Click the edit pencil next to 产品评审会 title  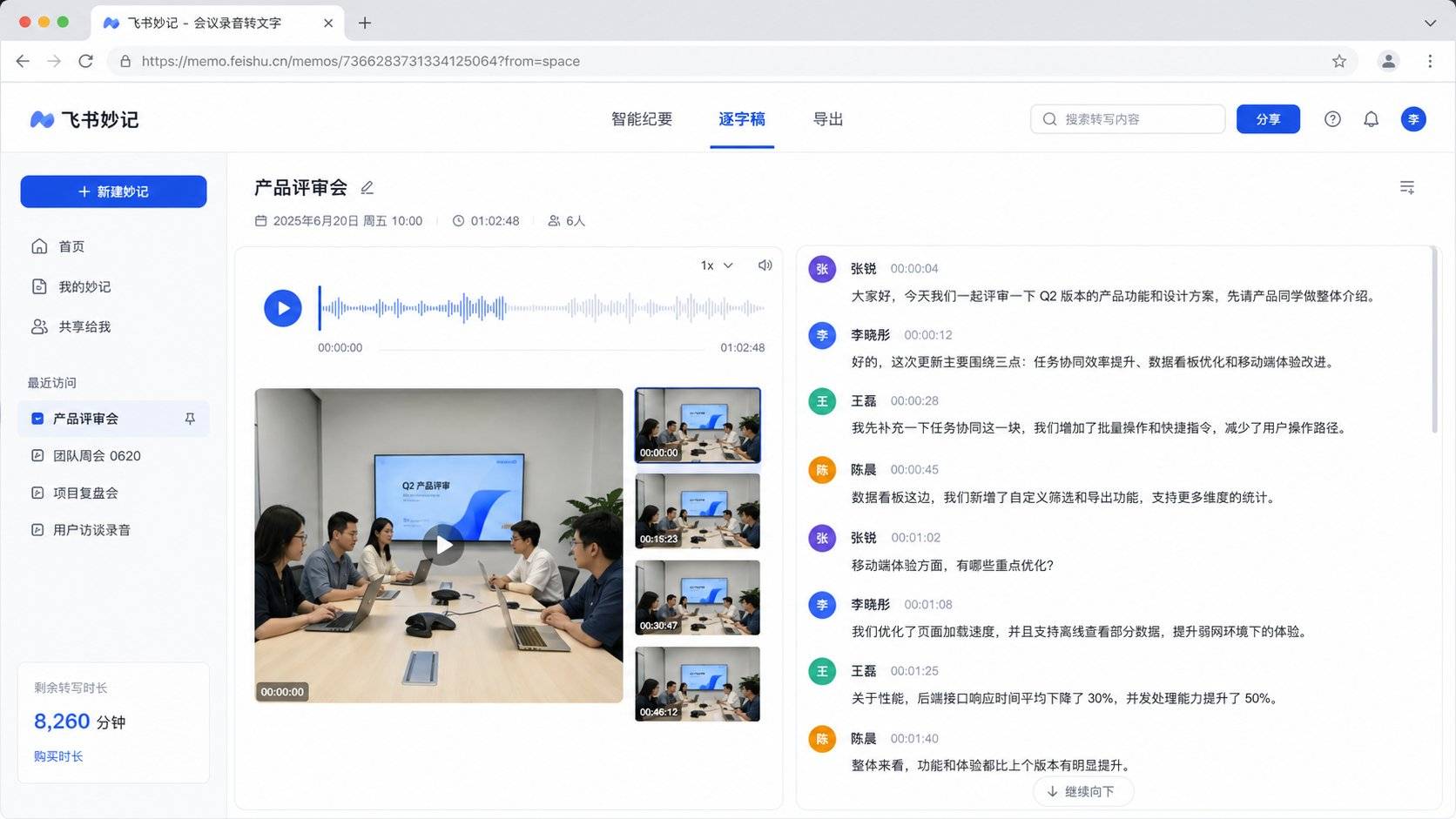click(367, 188)
